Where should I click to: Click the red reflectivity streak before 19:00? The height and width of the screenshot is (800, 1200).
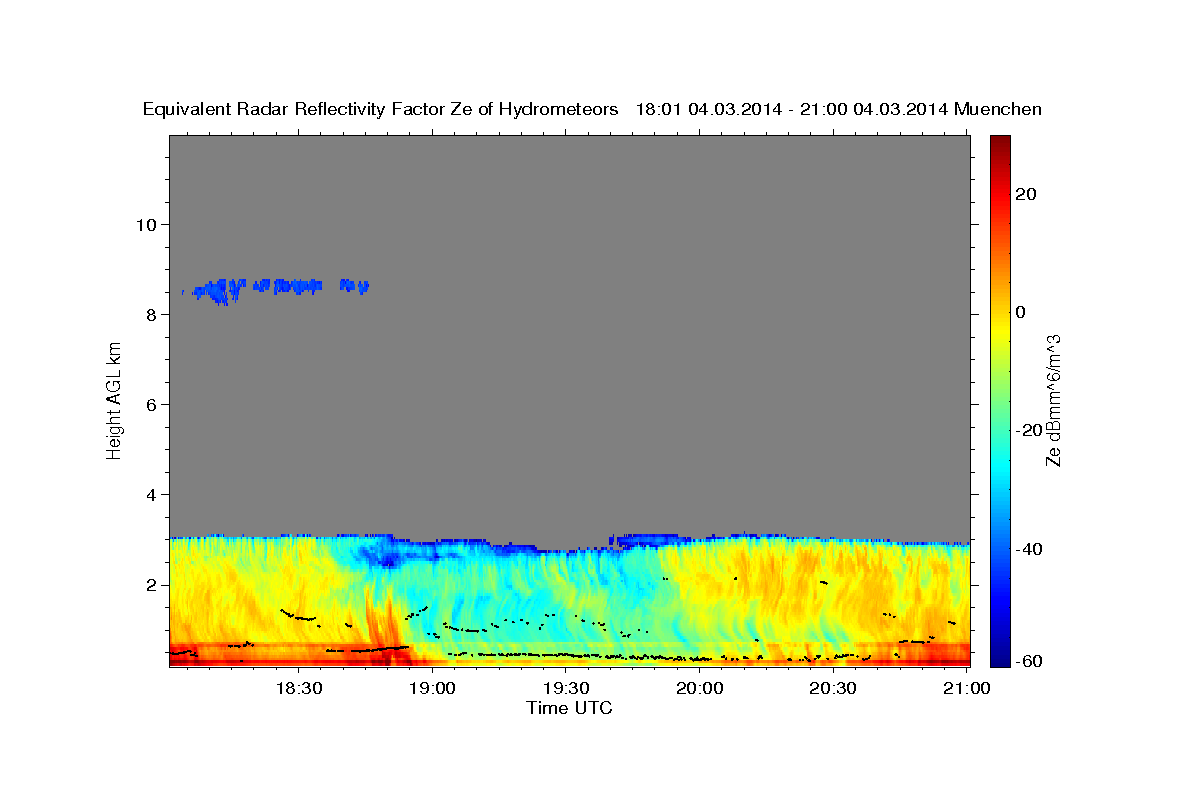point(383,625)
